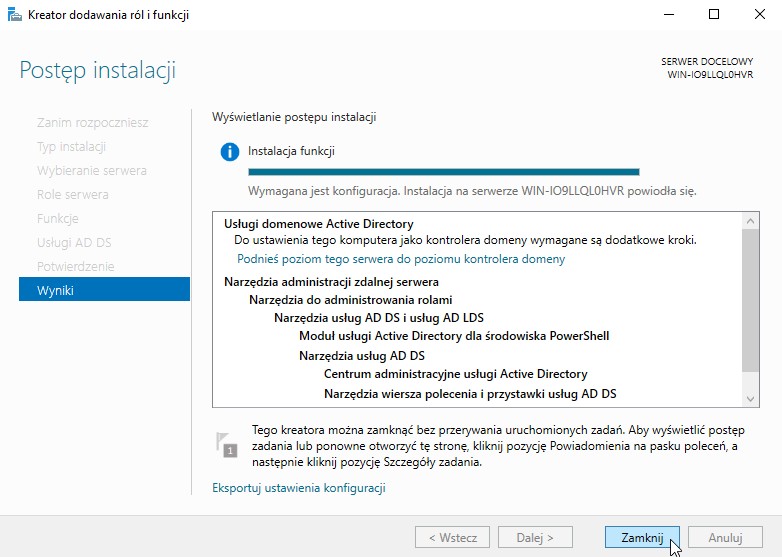Click the installation progress bar
Screen dimensions: 782x557
point(443,172)
